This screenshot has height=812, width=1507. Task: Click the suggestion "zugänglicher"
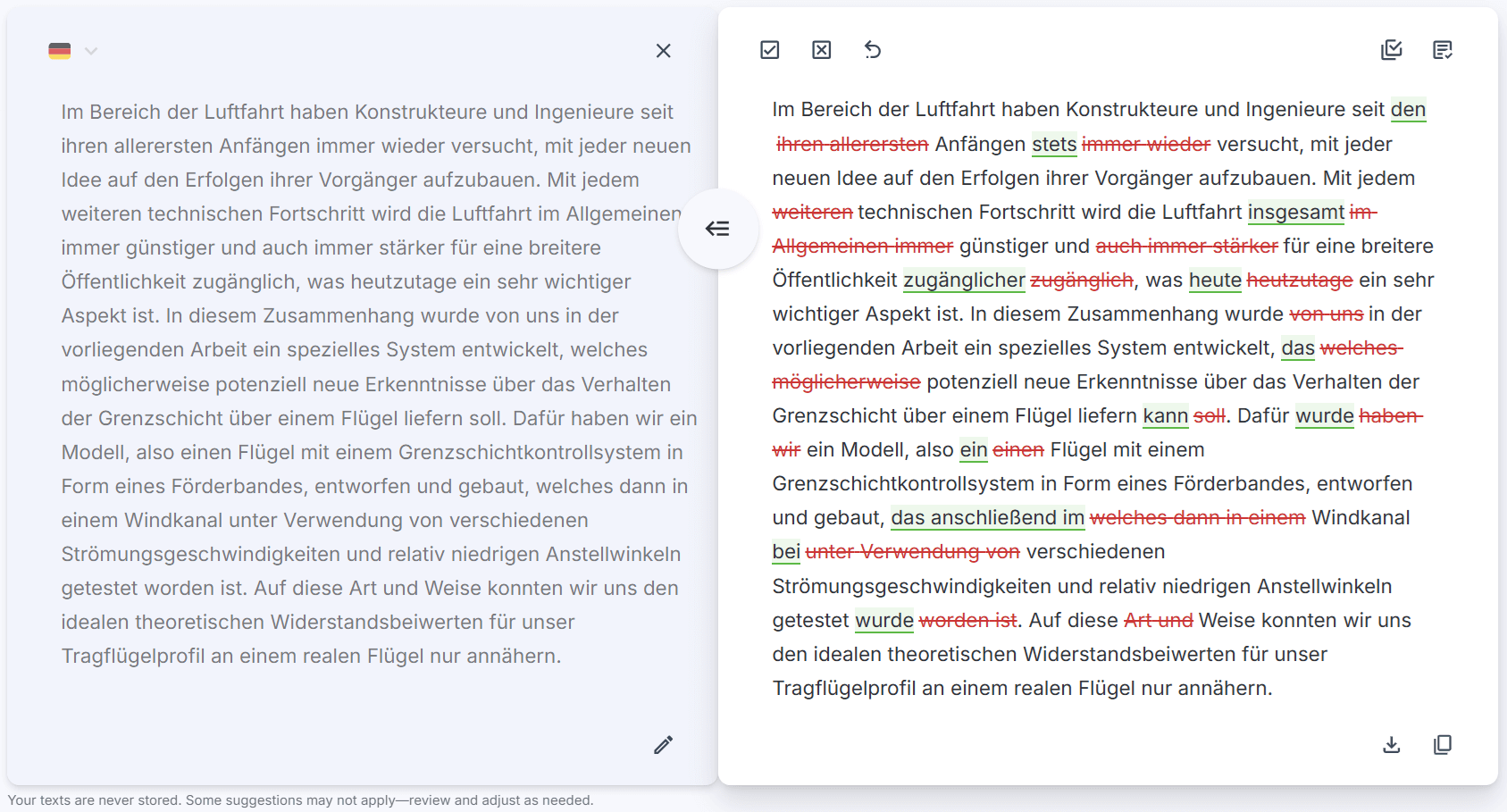[x=964, y=280]
